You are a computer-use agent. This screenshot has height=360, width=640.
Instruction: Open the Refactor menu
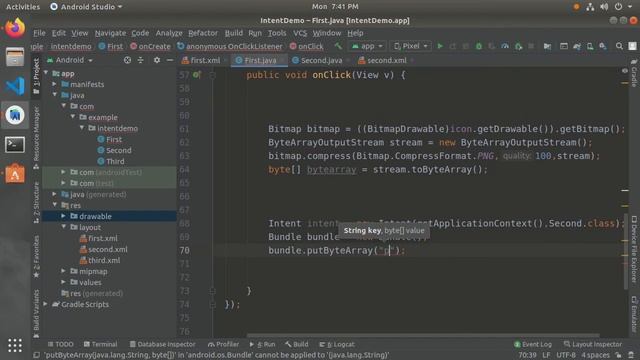[x=203, y=33]
